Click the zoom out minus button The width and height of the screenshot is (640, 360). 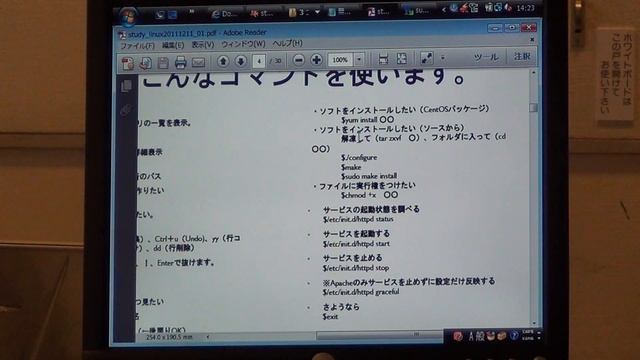click(299, 60)
